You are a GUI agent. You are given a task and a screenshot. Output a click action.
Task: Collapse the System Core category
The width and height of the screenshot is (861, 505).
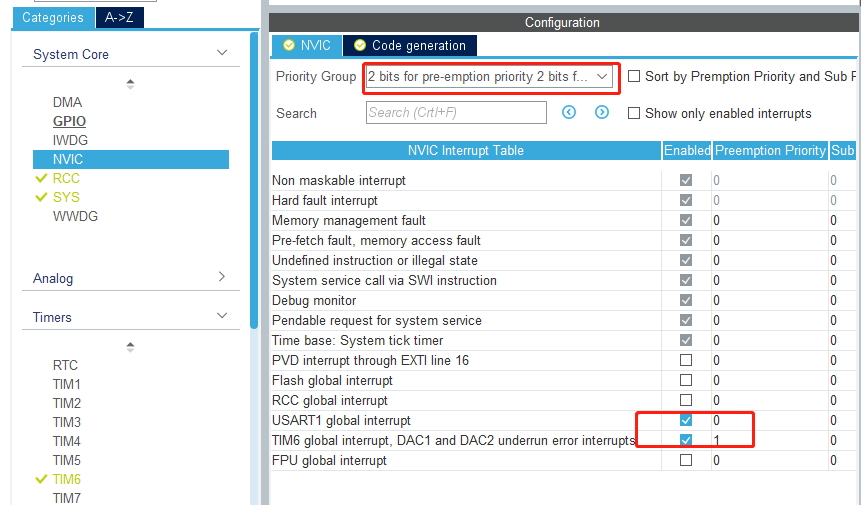222,53
